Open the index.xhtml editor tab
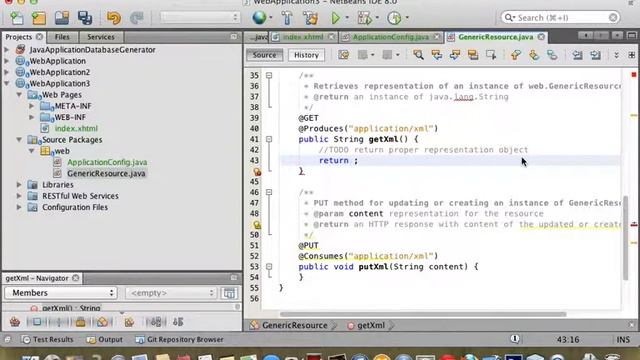The image size is (640, 360). tap(303, 37)
